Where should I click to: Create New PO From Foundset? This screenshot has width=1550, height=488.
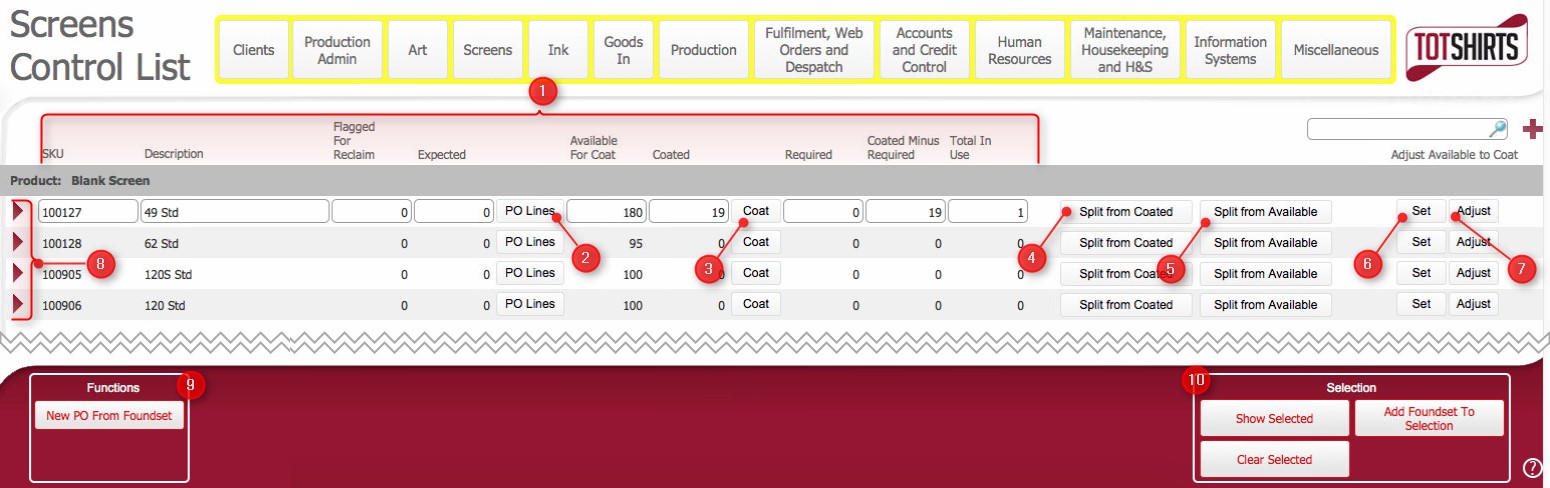[109, 415]
